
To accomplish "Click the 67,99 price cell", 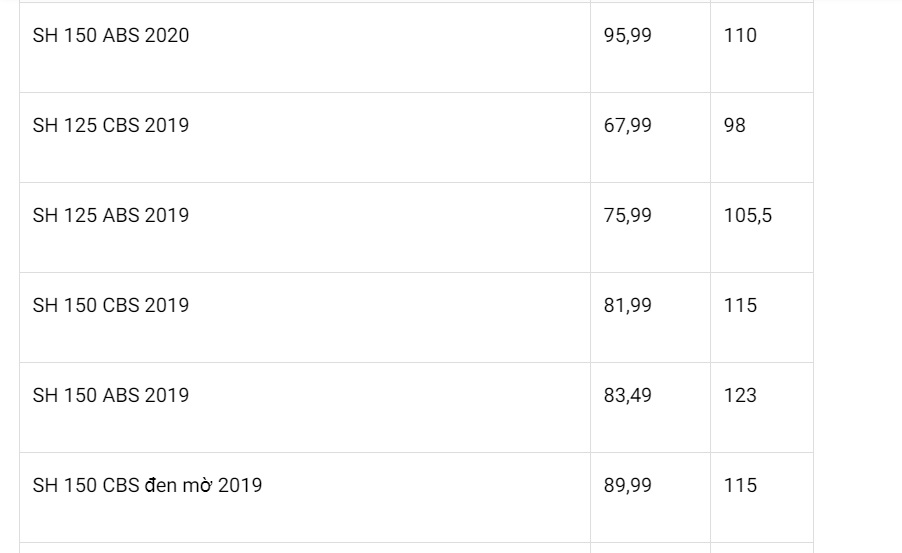I will [x=627, y=126].
